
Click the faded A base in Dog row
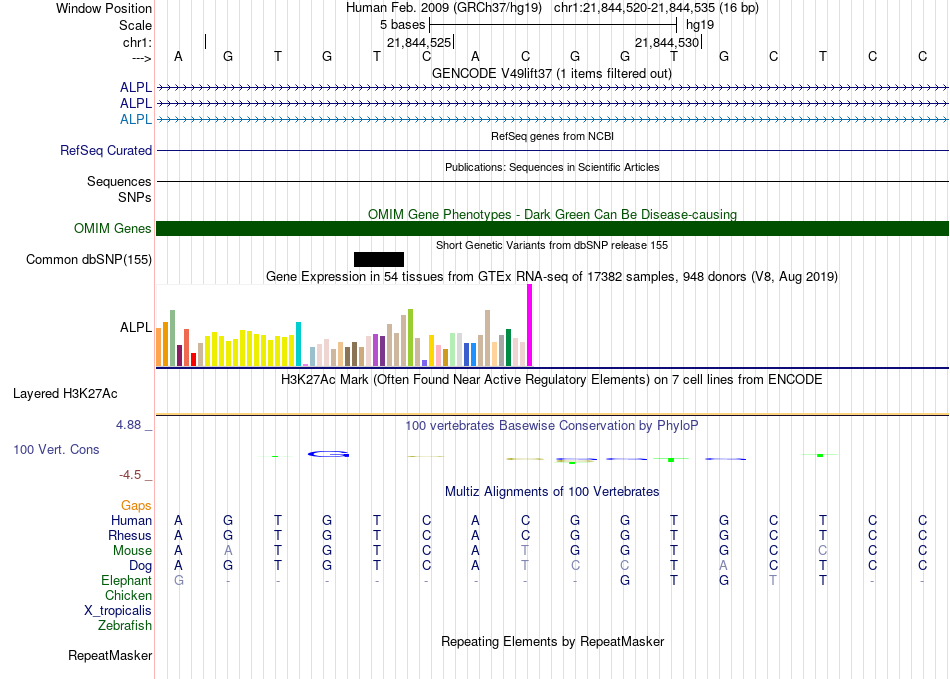point(723,566)
